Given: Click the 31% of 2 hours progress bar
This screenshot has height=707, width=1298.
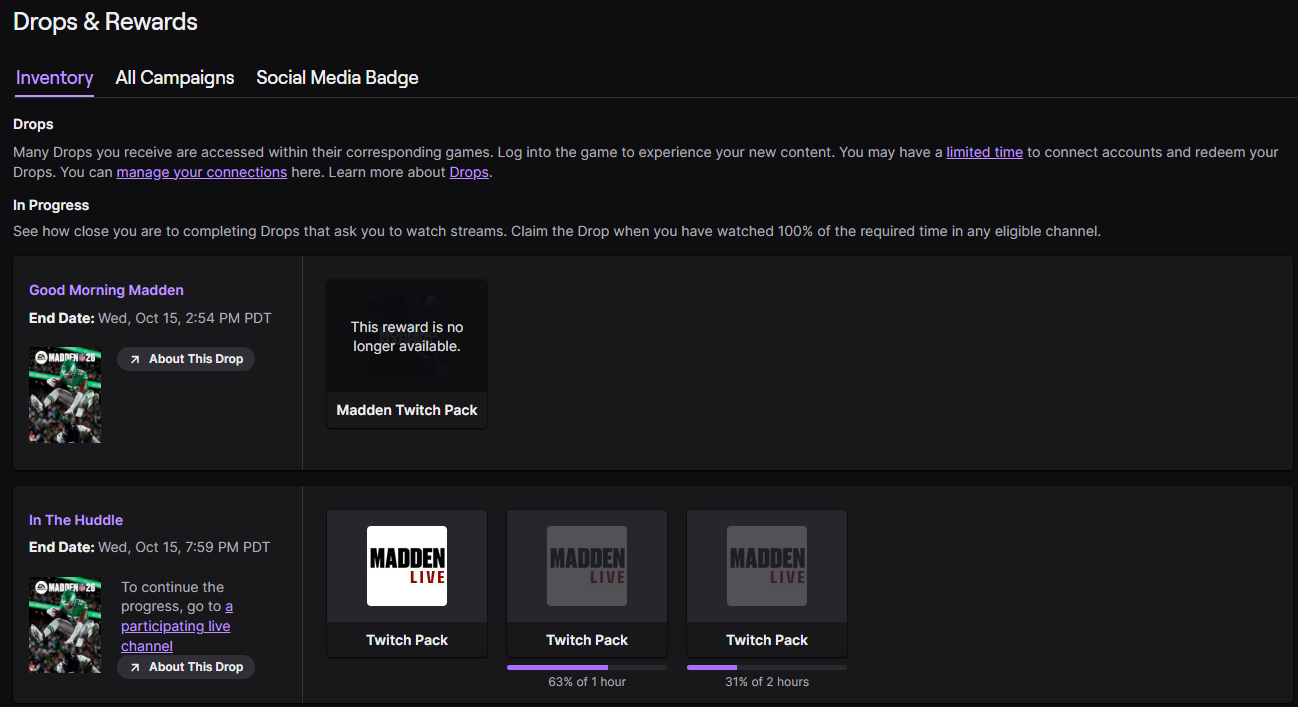Looking at the screenshot, I should point(767,667).
